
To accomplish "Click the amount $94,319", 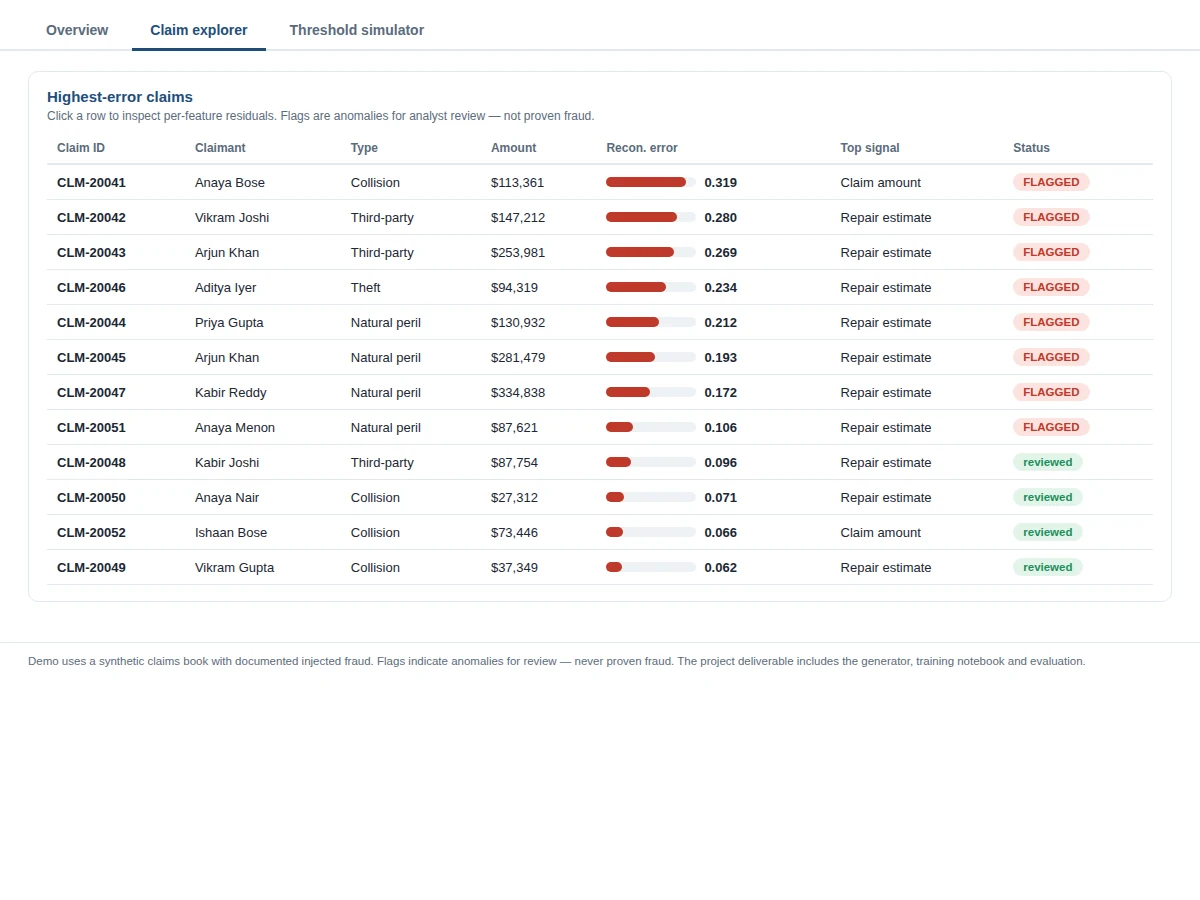I will pyautogui.click(x=514, y=287).
